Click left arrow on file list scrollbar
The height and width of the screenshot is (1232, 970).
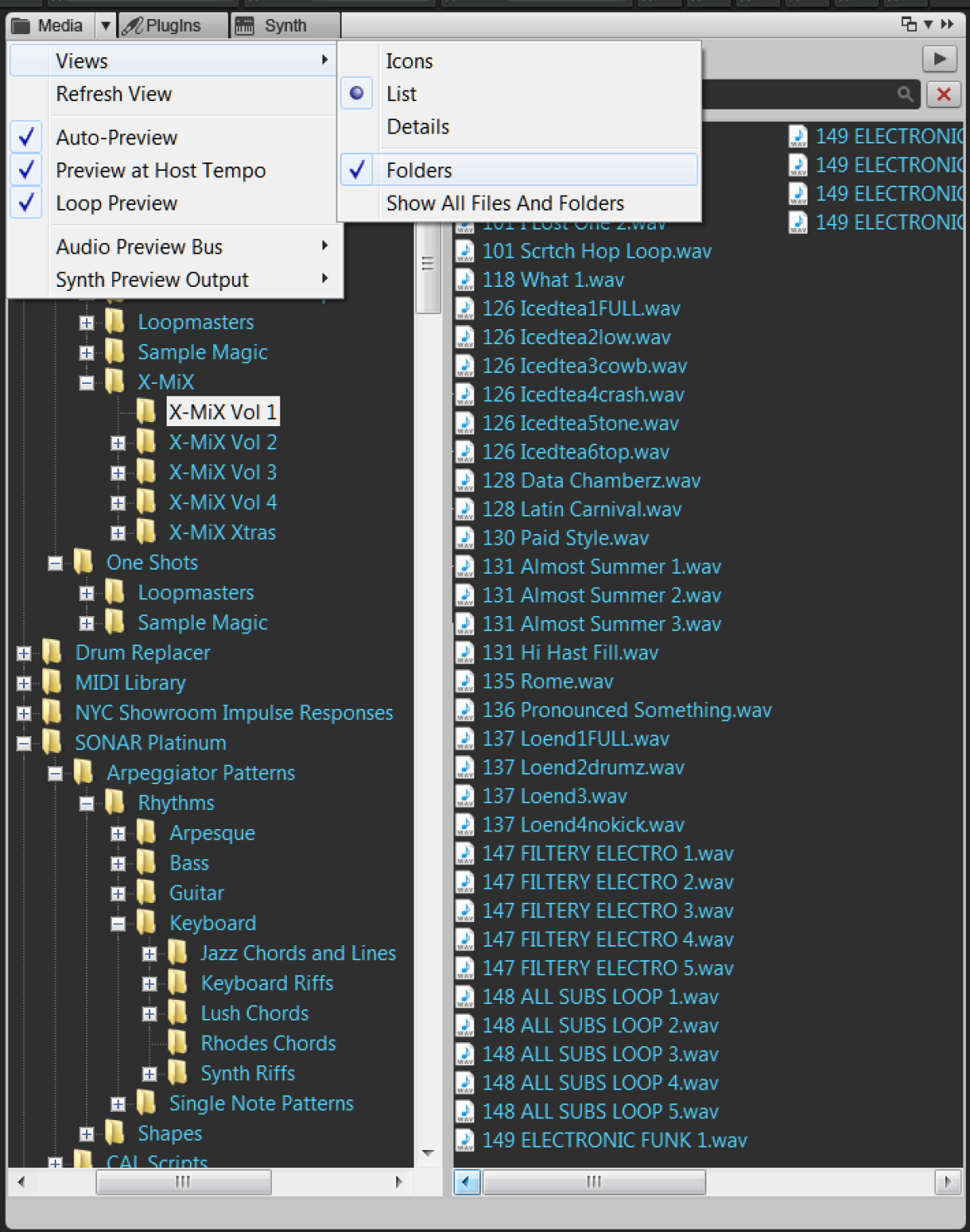[x=467, y=1181]
